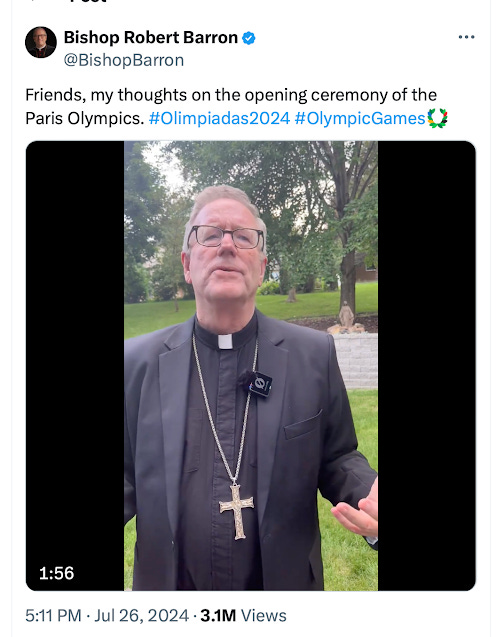Screen dimensions: 504x637
Task: View the 3.1M Views count
Action: (243, 615)
